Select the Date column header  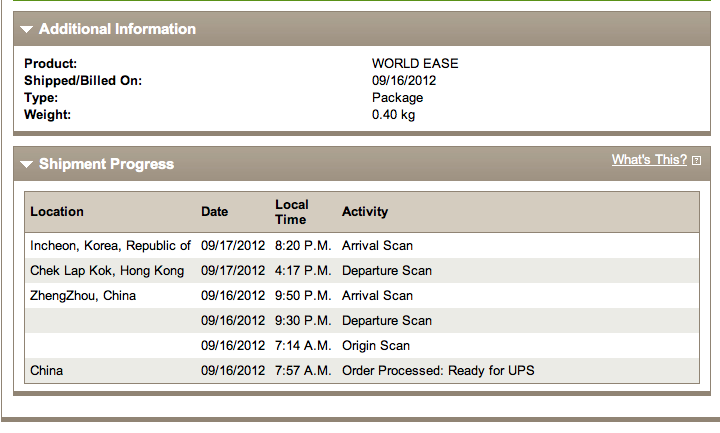pos(214,212)
